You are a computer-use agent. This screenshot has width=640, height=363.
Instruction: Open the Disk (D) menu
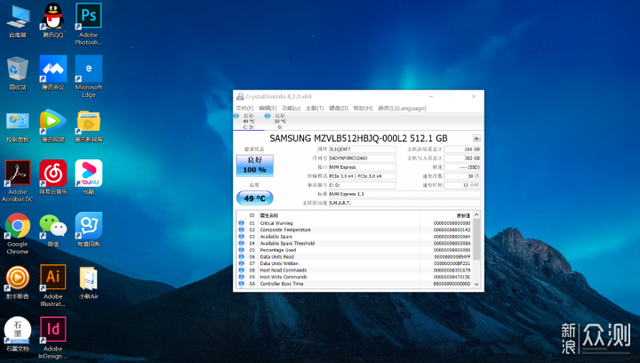(x=339, y=108)
